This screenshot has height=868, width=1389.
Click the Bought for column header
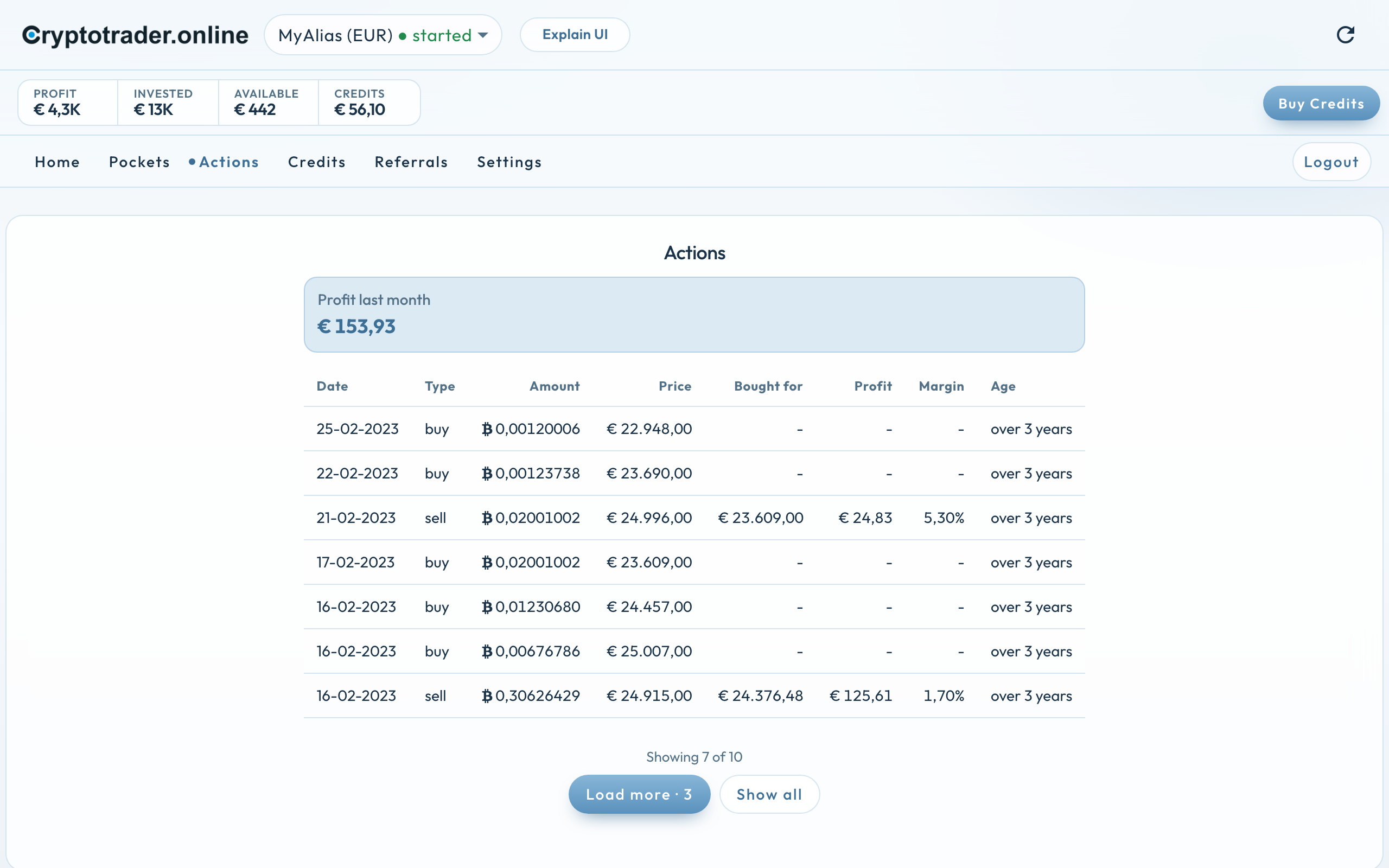click(768, 386)
